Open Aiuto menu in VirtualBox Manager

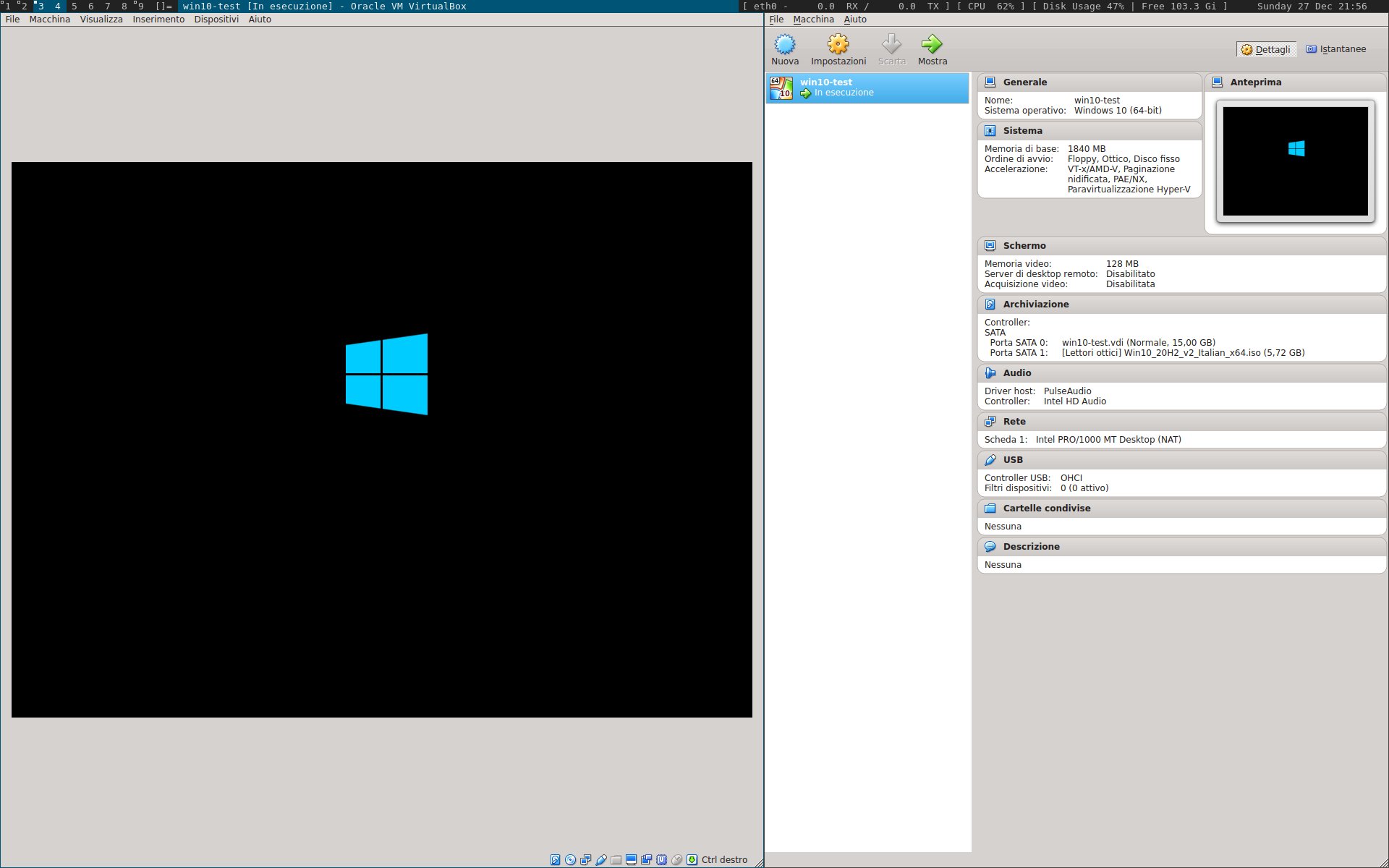pyautogui.click(x=855, y=20)
